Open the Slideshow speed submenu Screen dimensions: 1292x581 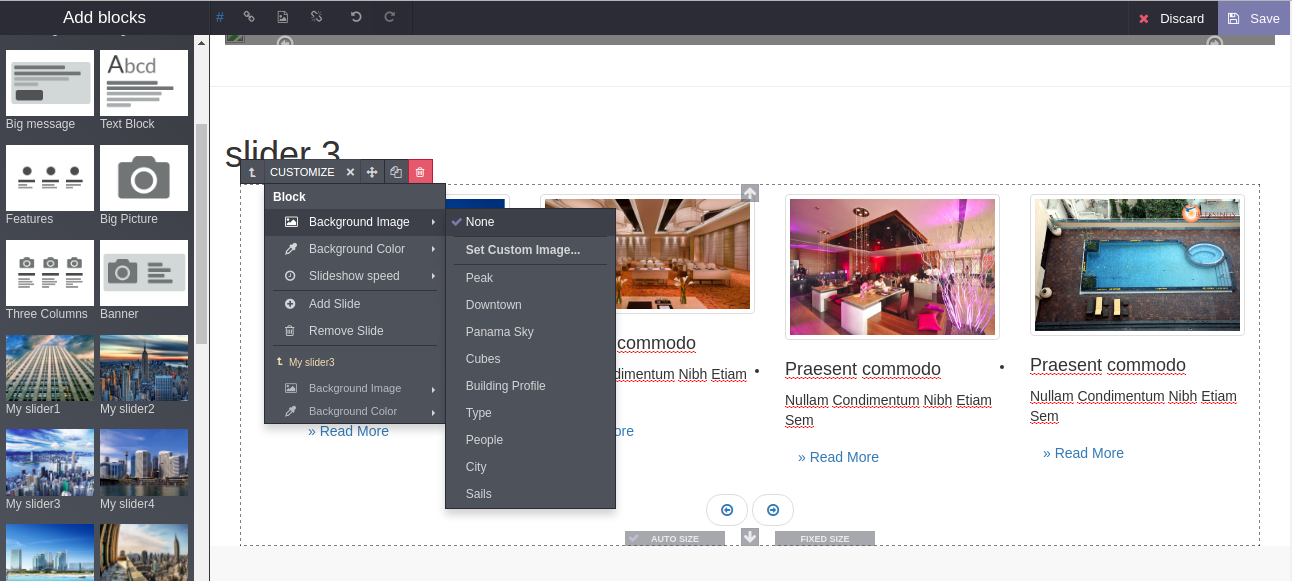[355, 276]
